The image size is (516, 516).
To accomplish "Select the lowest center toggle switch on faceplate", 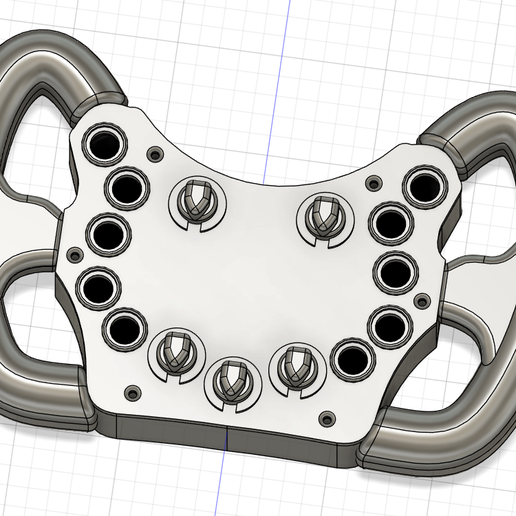I will click(233, 382).
